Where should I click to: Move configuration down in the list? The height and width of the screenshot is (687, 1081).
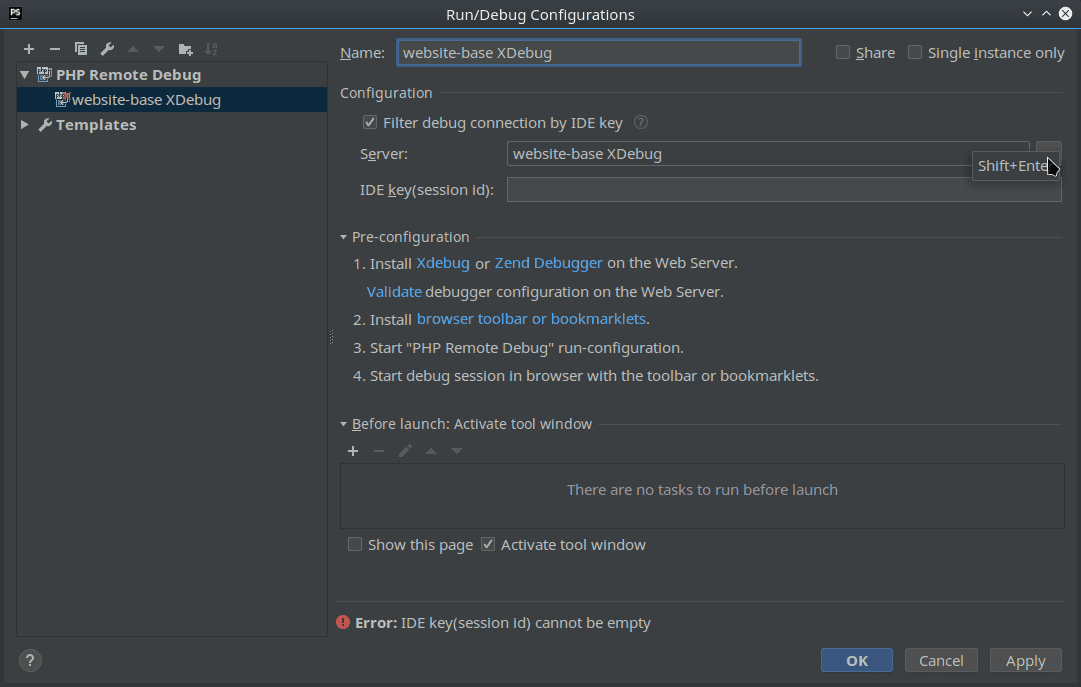click(x=159, y=49)
